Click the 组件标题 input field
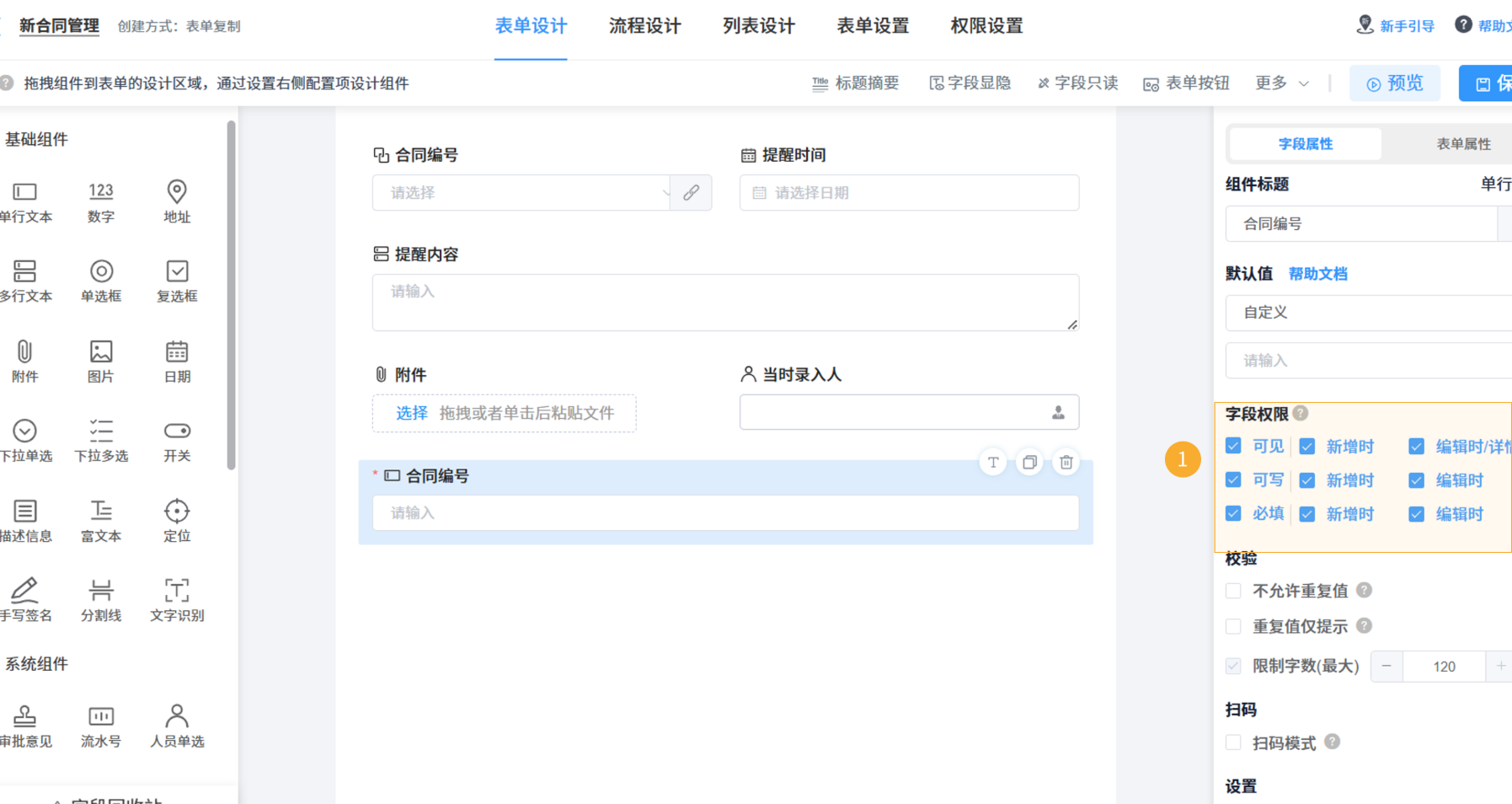The width and height of the screenshot is (1512, 804). tap(1361, 224)
